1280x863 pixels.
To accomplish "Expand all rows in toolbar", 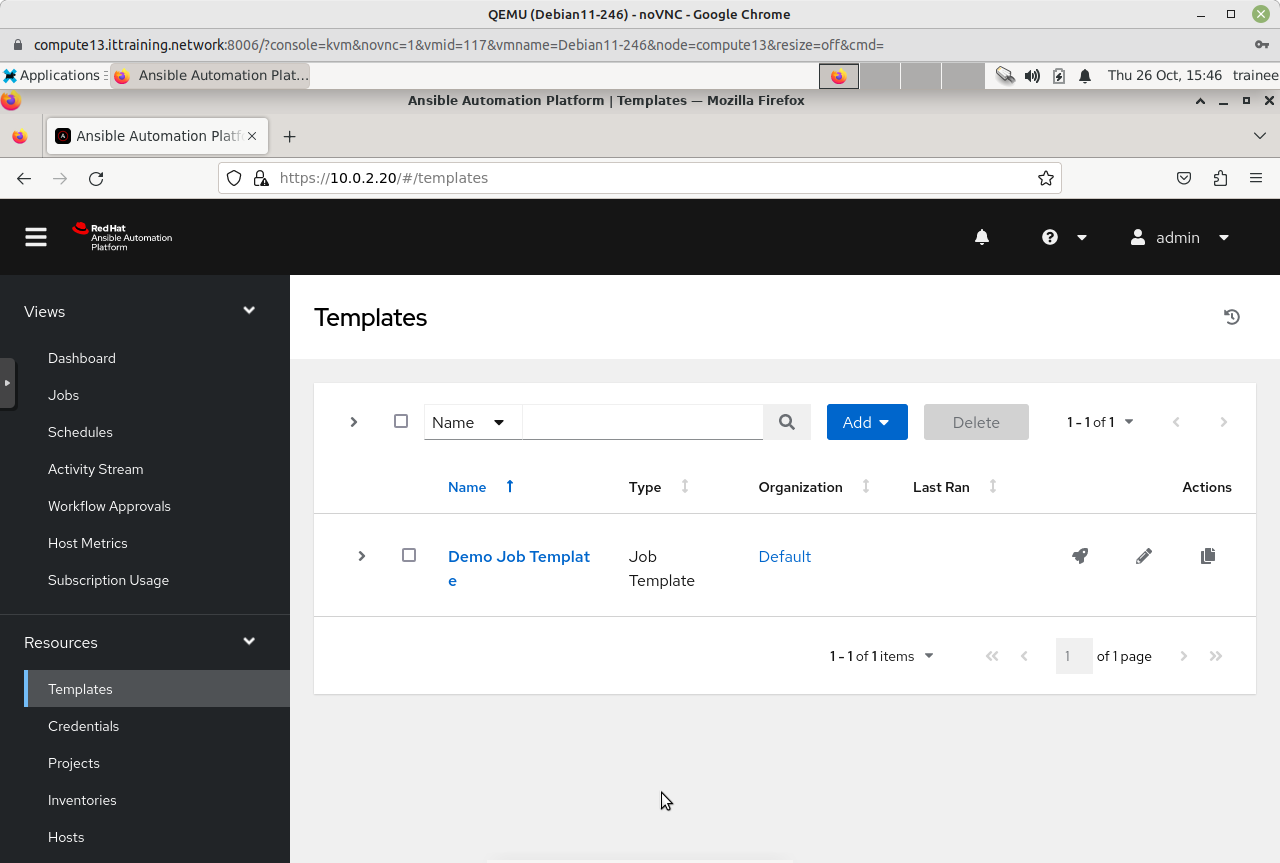I will point(354,422).
